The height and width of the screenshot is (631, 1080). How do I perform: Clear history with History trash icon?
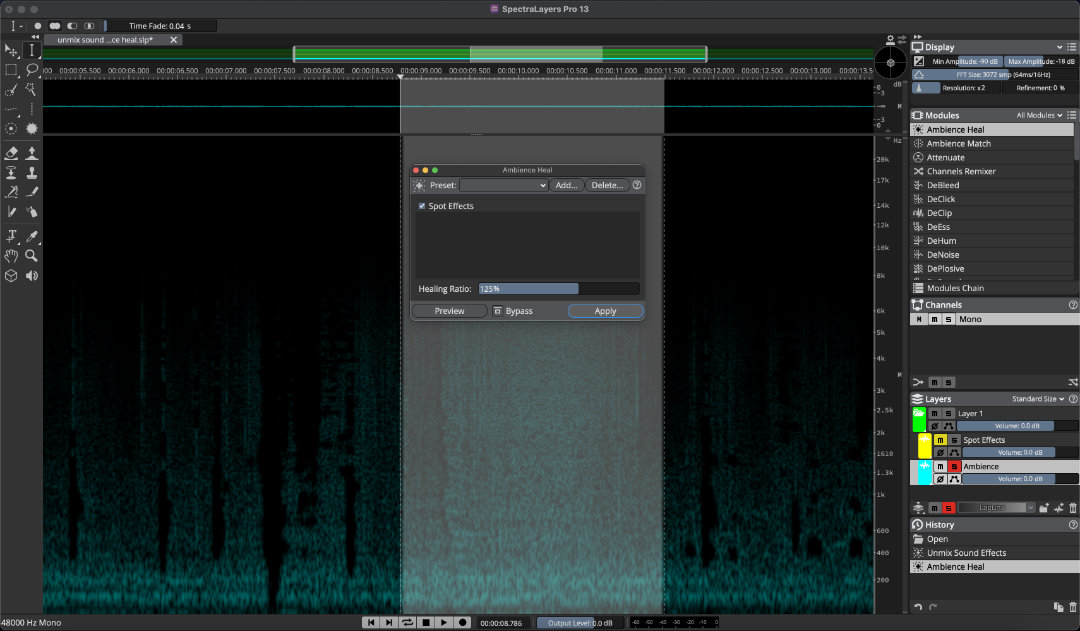click(1072, 607)
